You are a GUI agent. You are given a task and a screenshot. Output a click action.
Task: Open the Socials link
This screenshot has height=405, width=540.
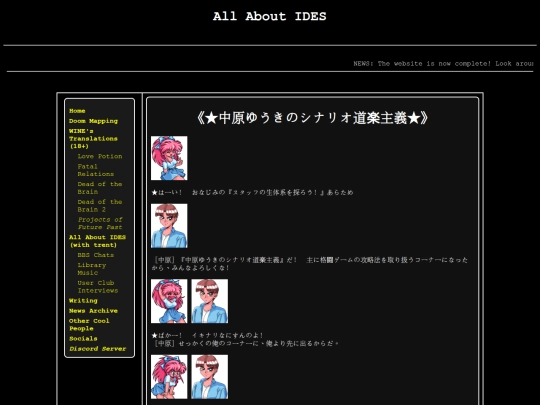83,339
